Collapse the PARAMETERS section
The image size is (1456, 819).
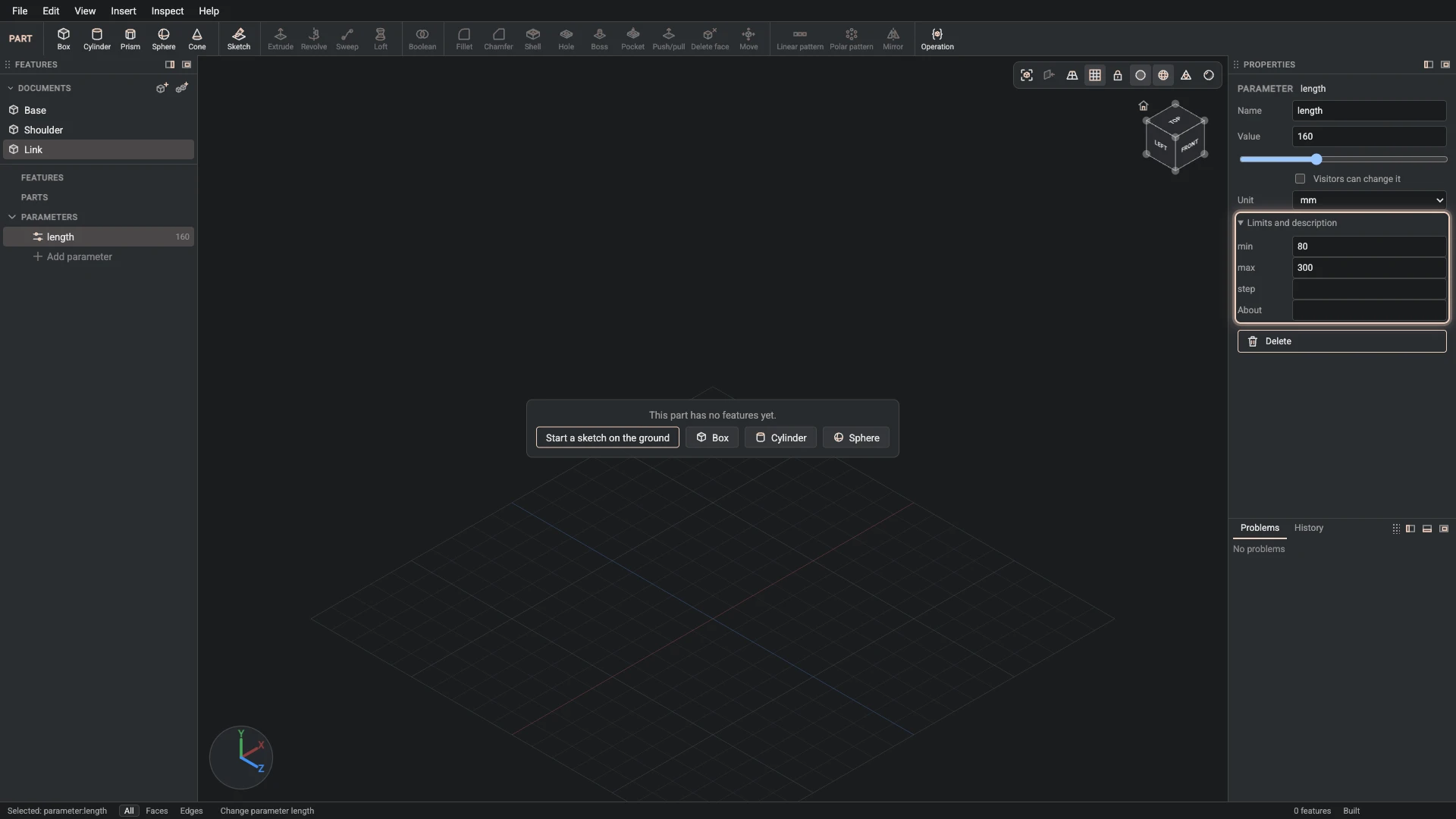(x=12, y=217)
